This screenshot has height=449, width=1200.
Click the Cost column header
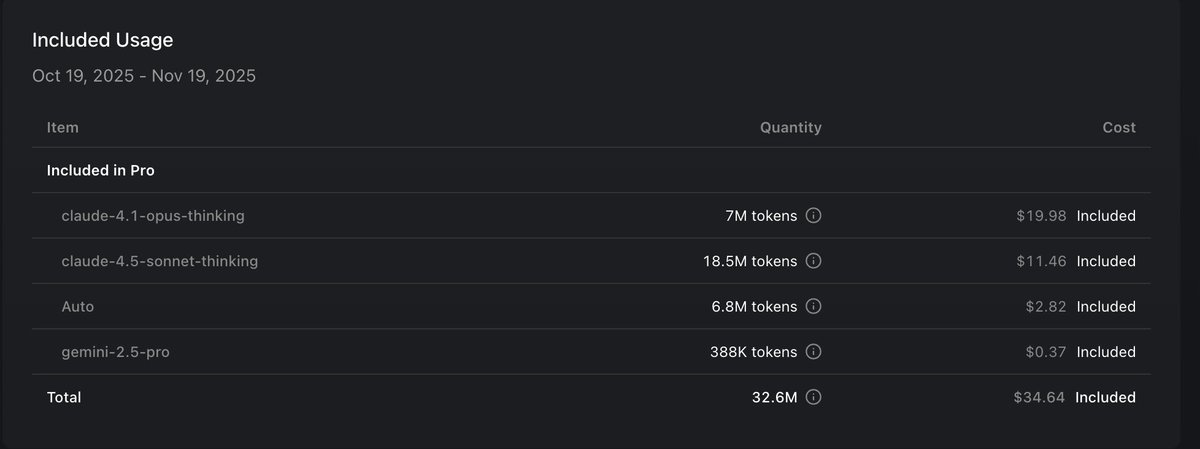(x=1119, y=128)
